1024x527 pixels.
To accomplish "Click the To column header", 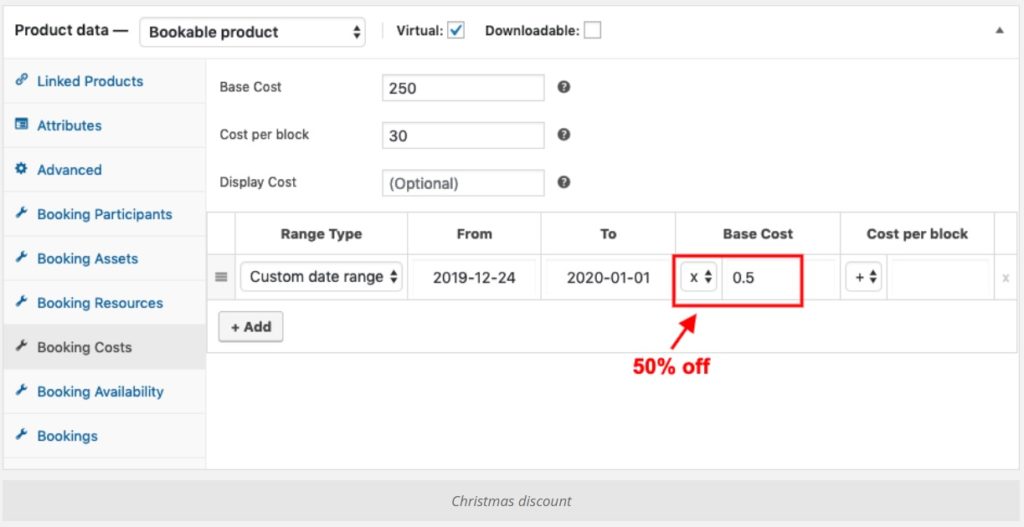I will (x=608, y=234).
